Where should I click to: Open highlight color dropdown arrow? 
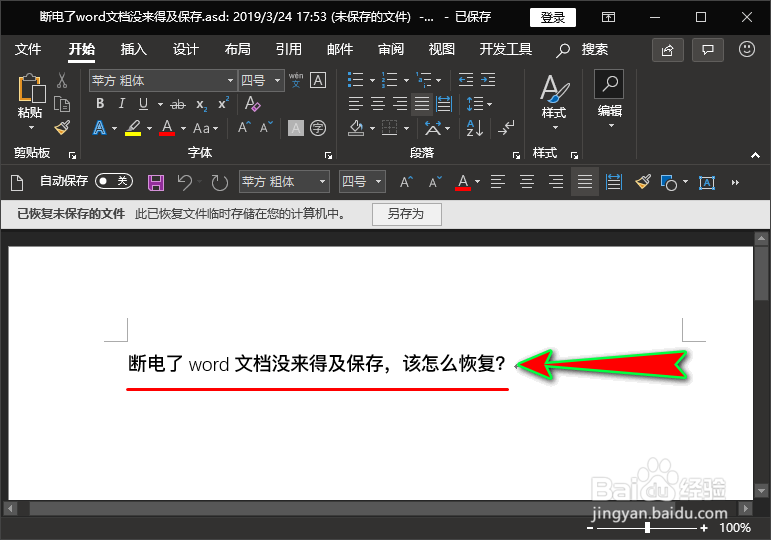[149, 129]
